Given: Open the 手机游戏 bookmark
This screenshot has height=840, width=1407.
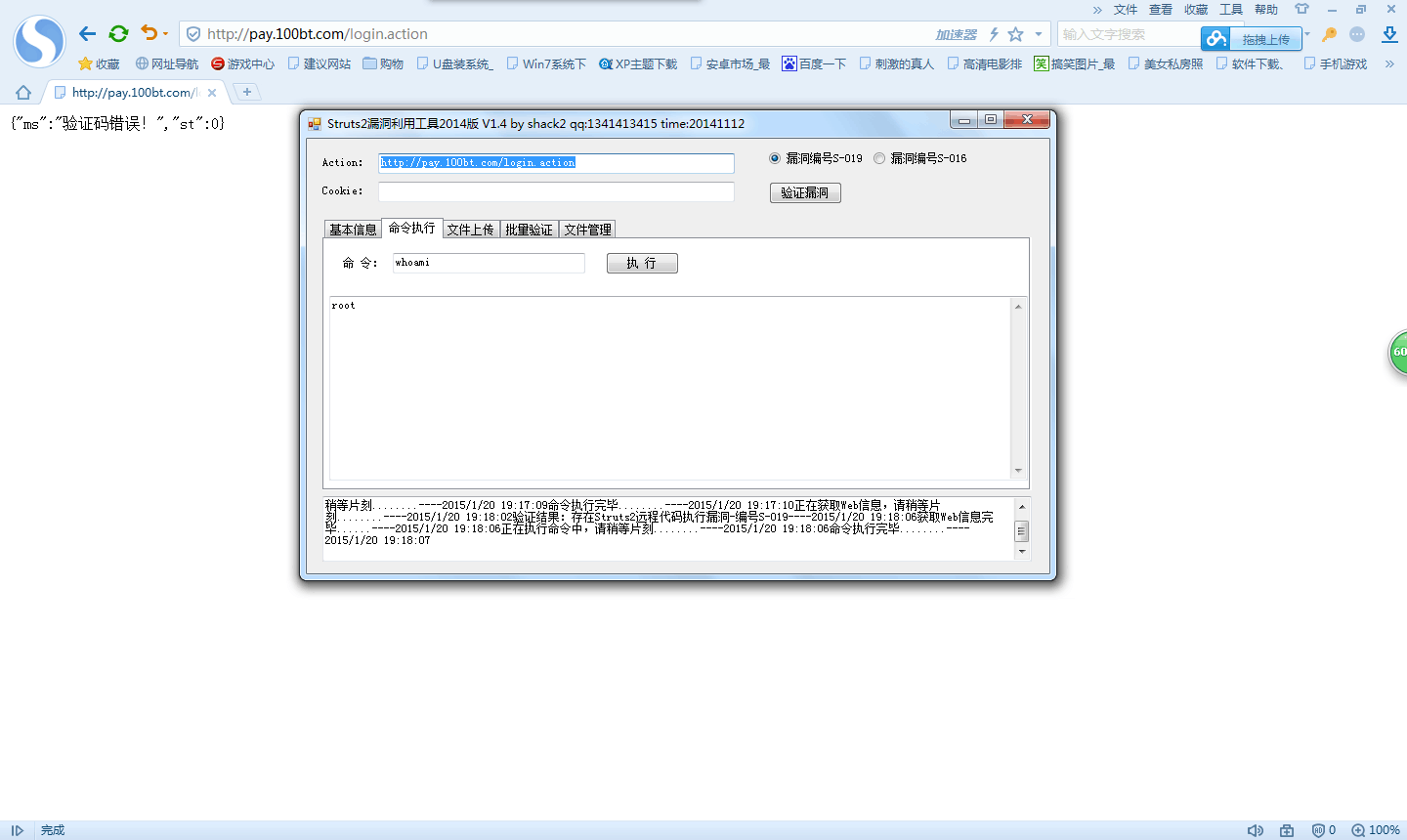Looking at the screenshot, I should [x=1336, y=63].
